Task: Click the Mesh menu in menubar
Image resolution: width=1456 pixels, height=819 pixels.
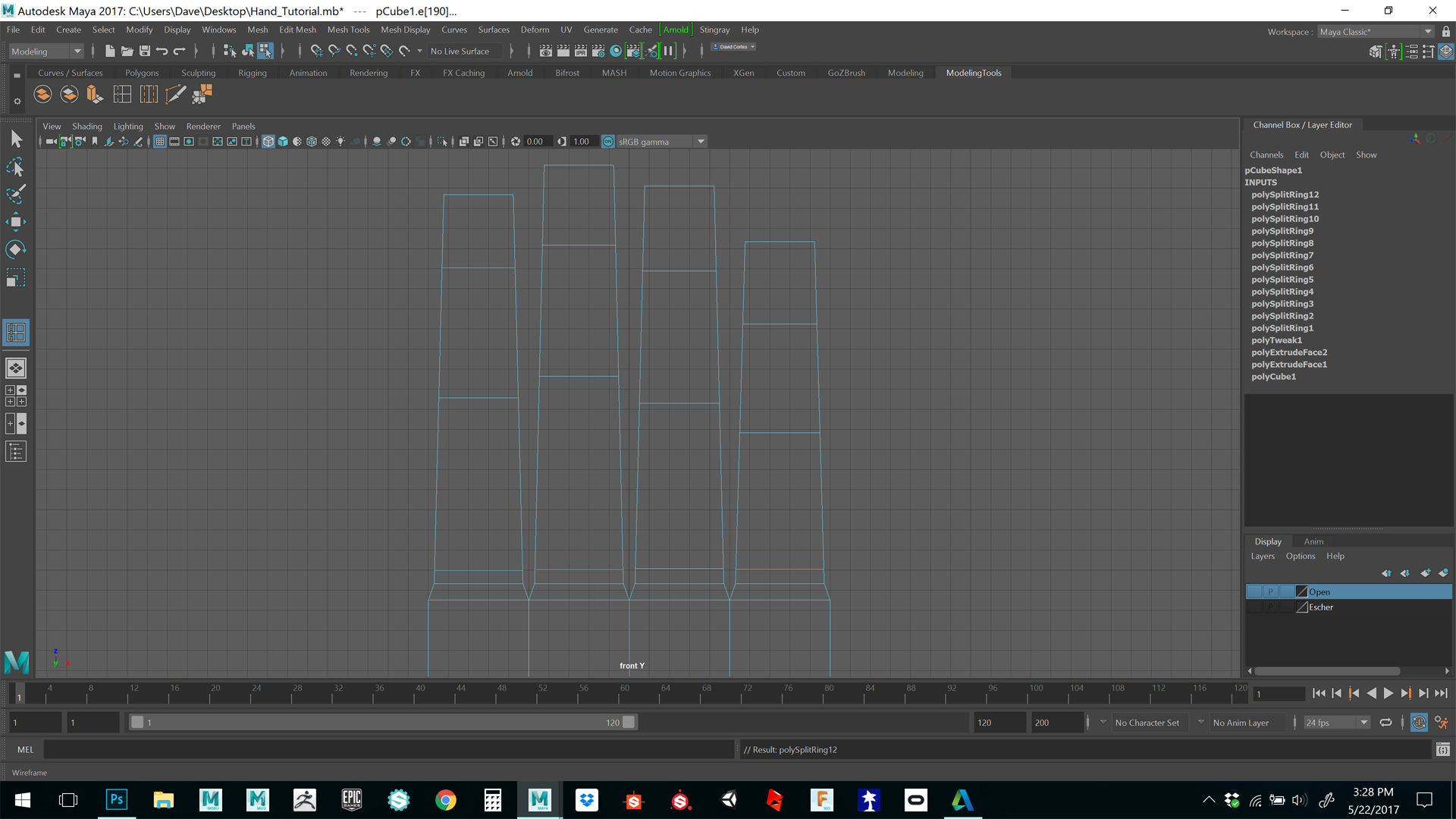Action: click(x=256, y=29)
